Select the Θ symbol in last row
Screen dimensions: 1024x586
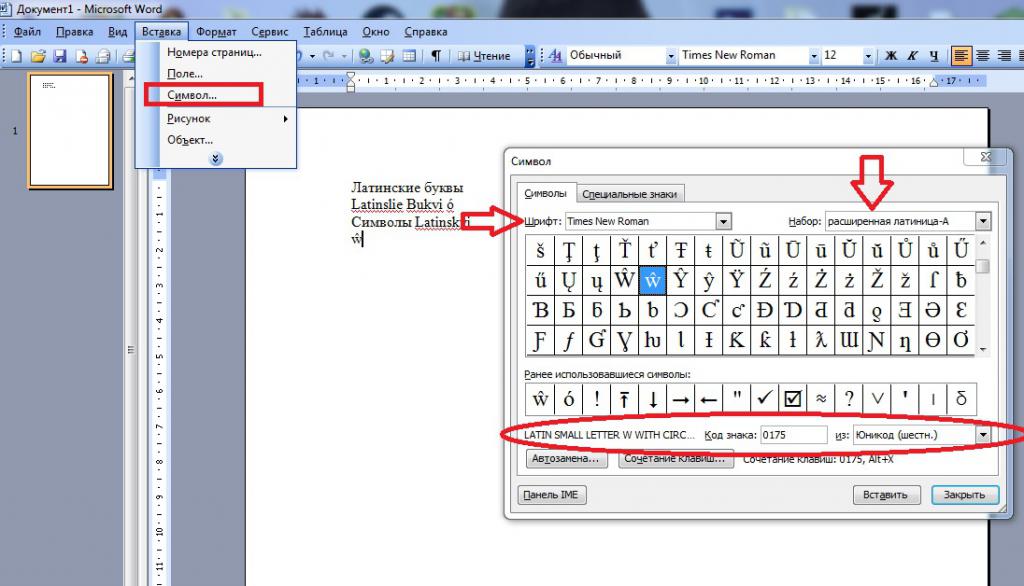pyautogui.click(x=933, y=340)
